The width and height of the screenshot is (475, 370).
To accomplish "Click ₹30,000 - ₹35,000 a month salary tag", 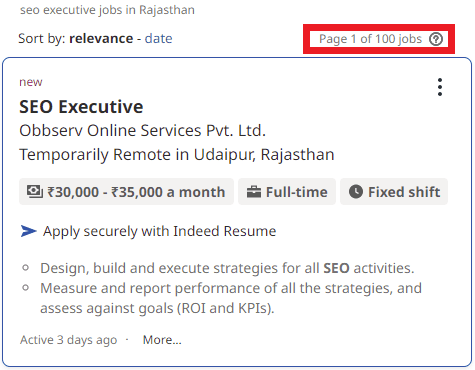I will tap(126, 192).
